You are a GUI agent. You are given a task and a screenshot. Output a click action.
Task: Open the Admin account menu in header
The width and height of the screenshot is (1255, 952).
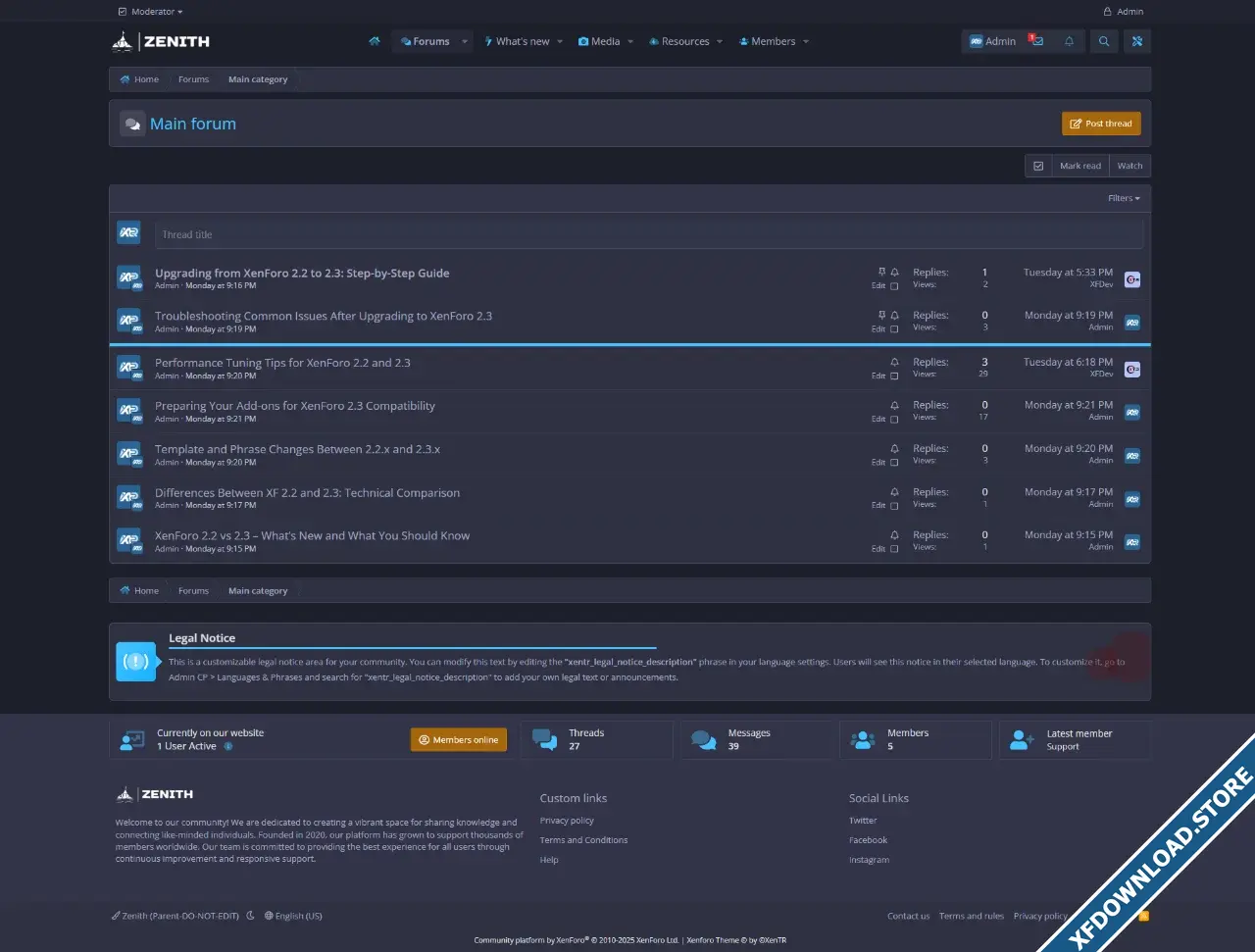click(993, 41)
